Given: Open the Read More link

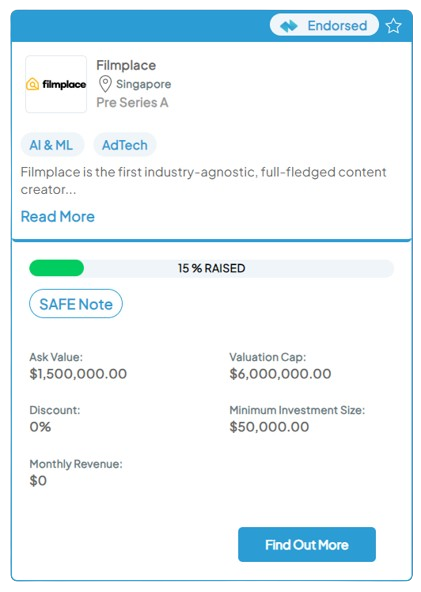Looking at the screenshot, I should [x=58, y=216].
